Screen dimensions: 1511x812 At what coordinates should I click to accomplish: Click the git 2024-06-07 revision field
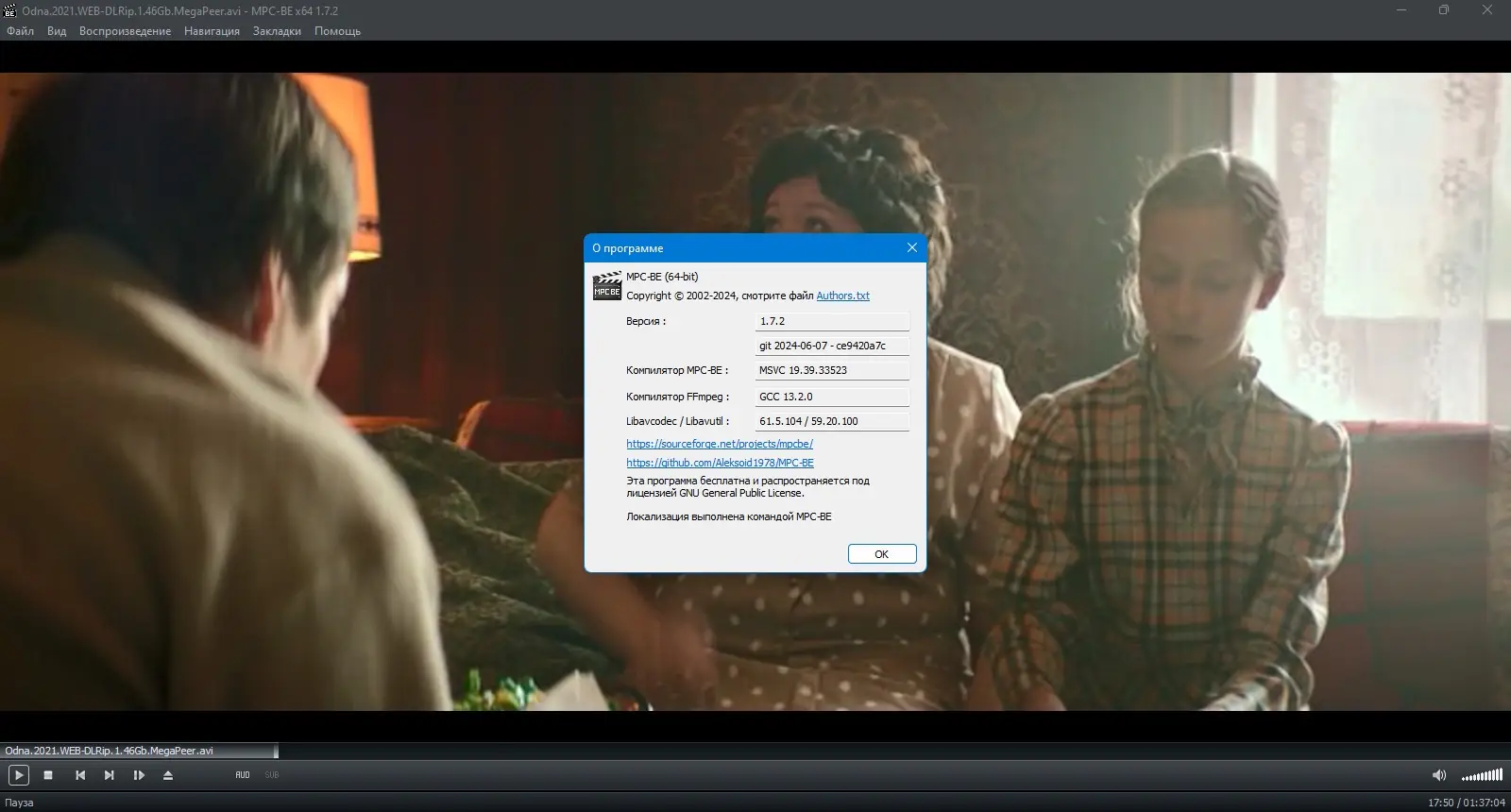(832, 346)
